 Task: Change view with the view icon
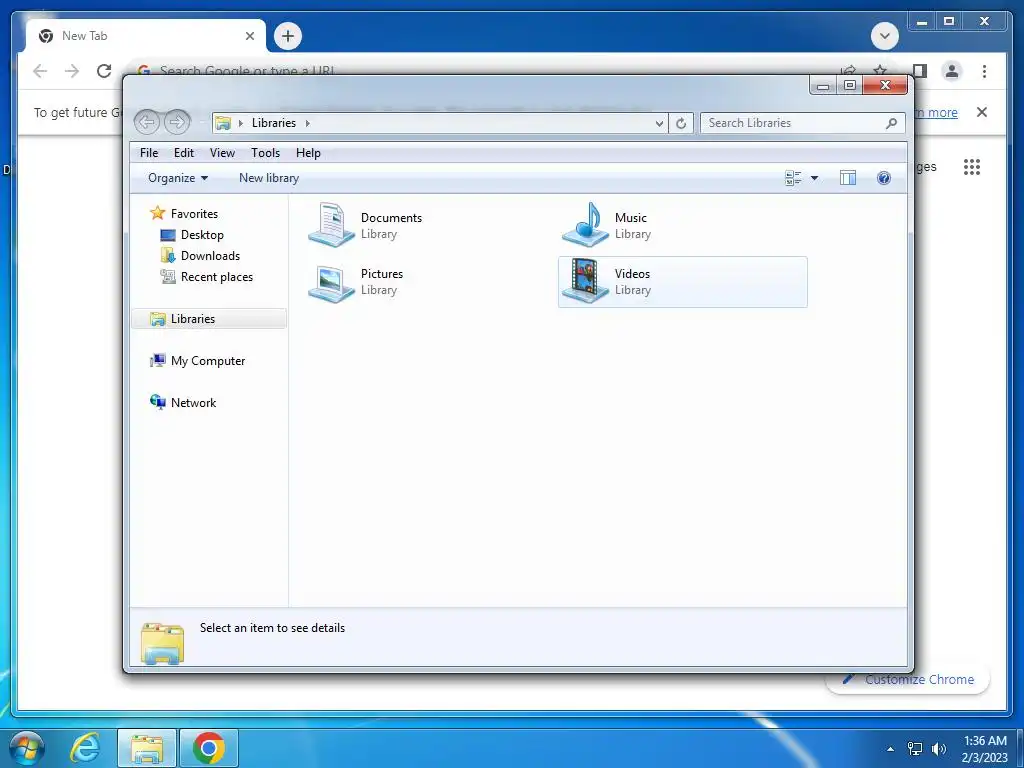pyautogui.click(x=793, y=178)
